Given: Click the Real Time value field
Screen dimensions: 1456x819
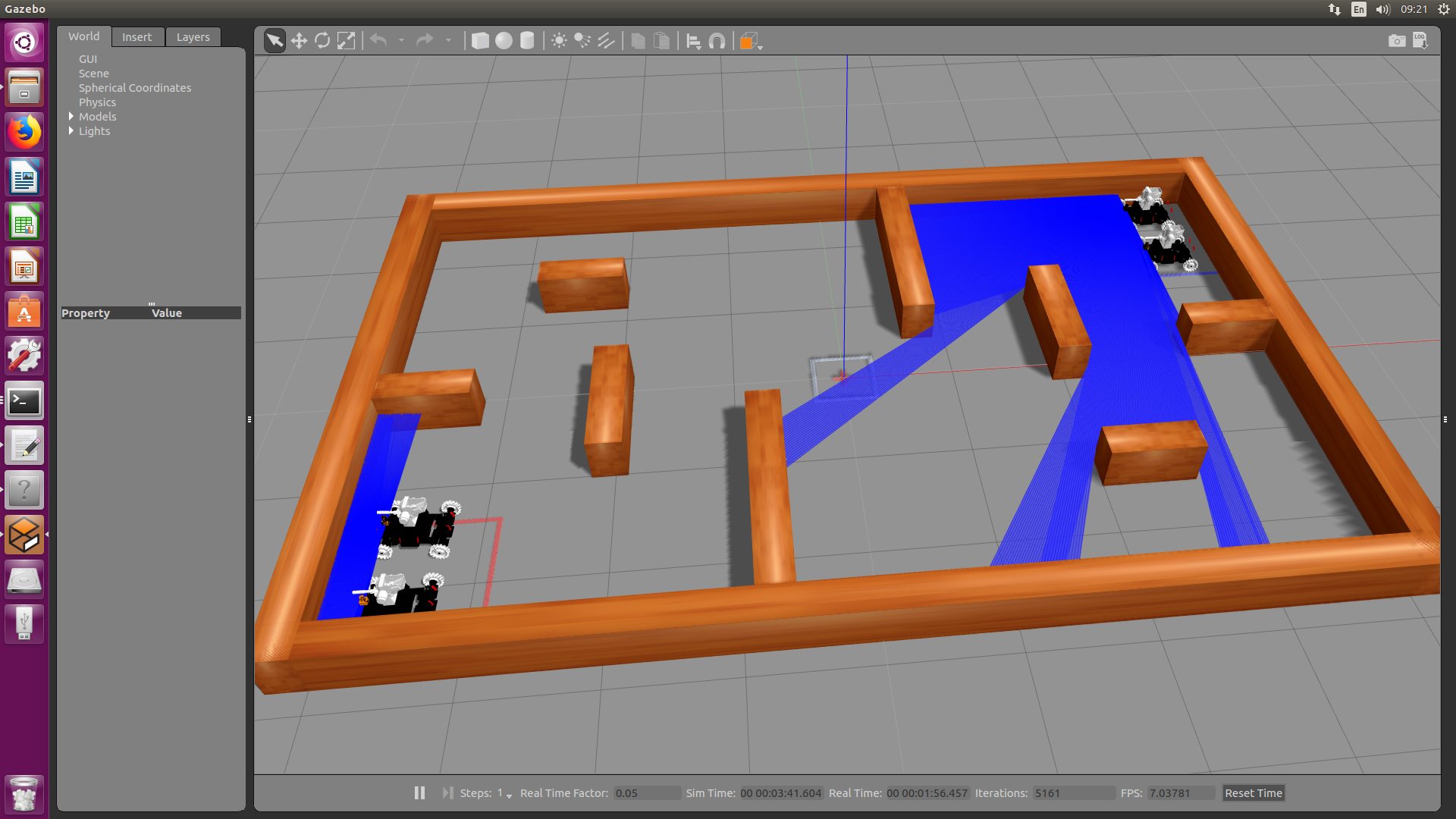Looking at the screenshot, I should click(x=927, y=793).
